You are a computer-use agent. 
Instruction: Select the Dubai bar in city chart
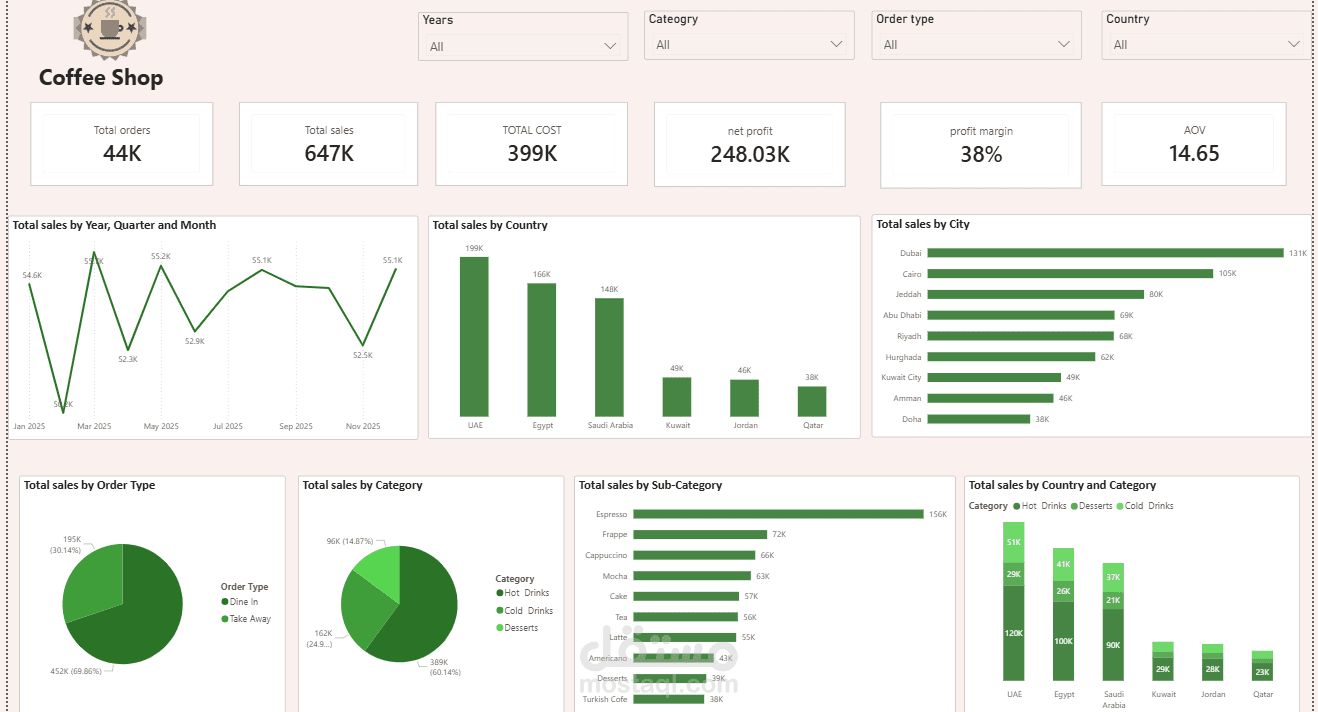click(x=1105, y=253)
